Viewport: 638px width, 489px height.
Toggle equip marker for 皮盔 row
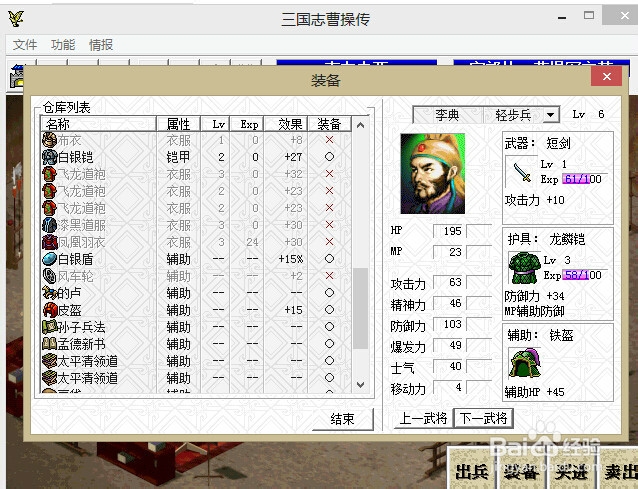tap(329, 310)
